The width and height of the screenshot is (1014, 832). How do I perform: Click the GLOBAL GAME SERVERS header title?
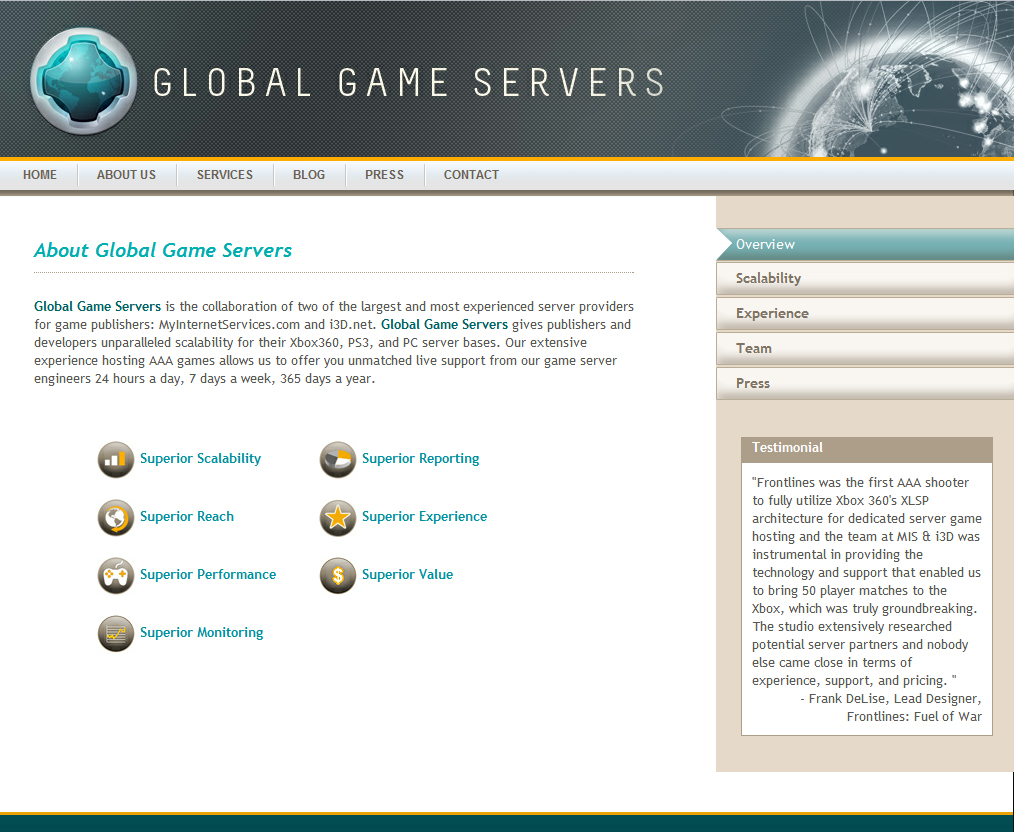[409, 83]
